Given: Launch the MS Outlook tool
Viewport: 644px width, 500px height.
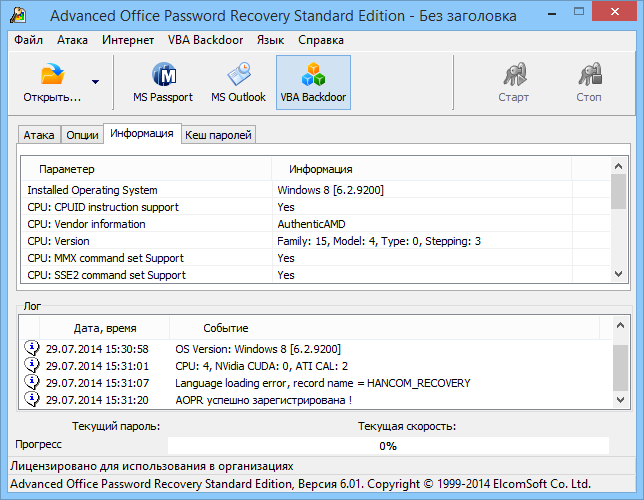Looking at the screenshot, I should click(x=238, y=83).
